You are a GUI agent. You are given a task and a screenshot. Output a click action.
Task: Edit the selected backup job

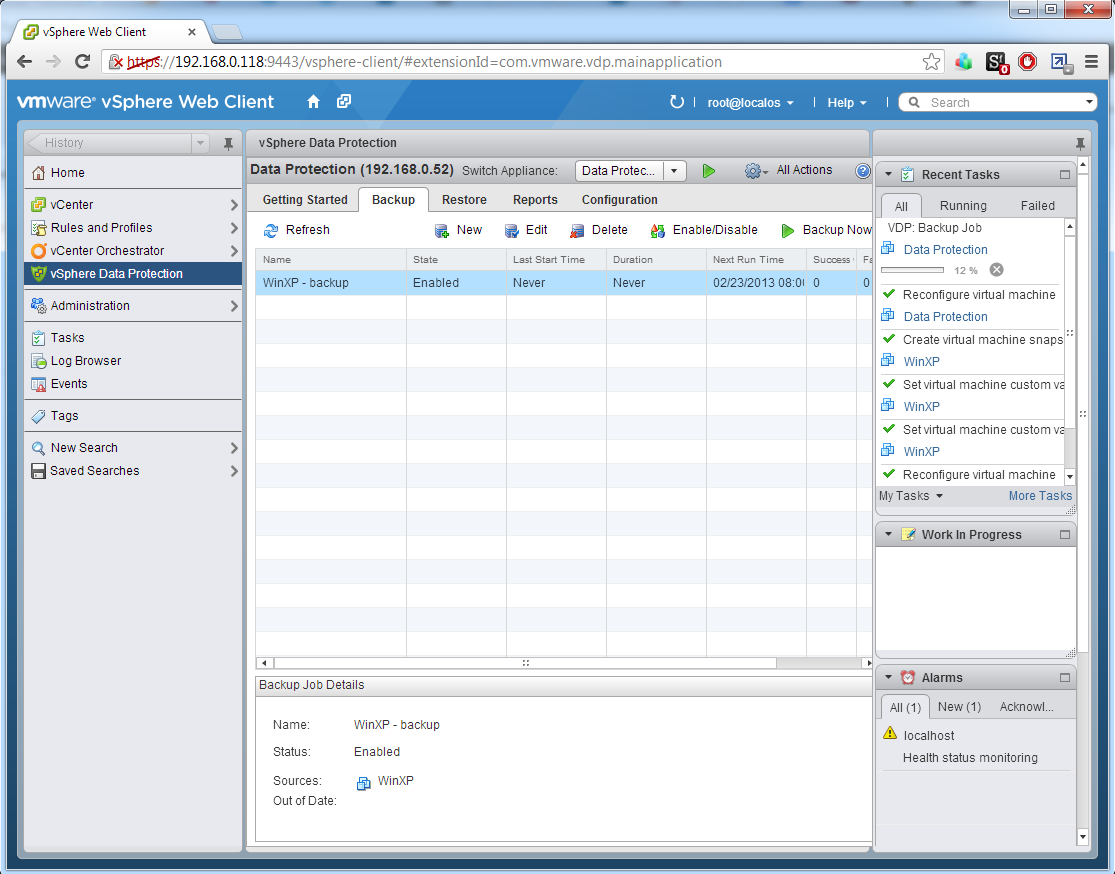coord(526,230)
